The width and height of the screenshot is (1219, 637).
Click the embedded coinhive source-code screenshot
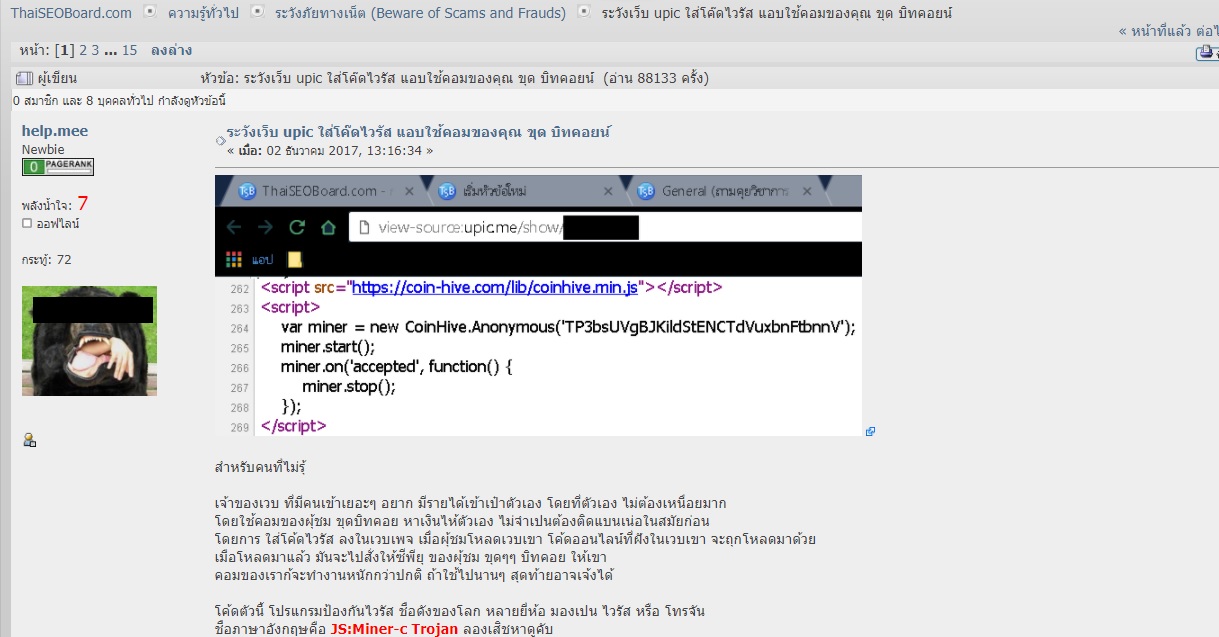click(x=538, y=305)
